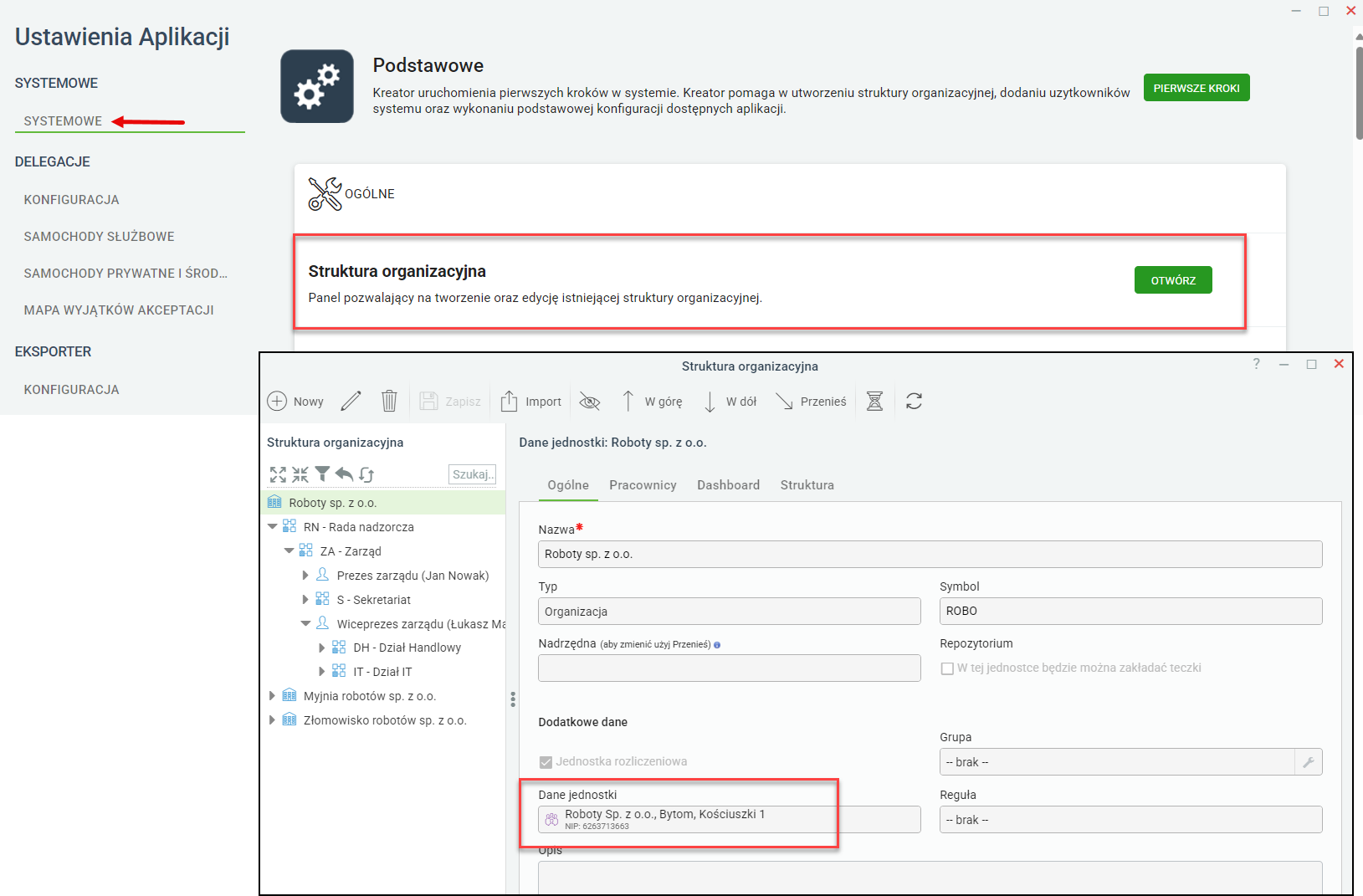Click the help question mark icon
Image resolution: width=1363 pixels, height=896 pixels.
click(x=1256, y=364)
